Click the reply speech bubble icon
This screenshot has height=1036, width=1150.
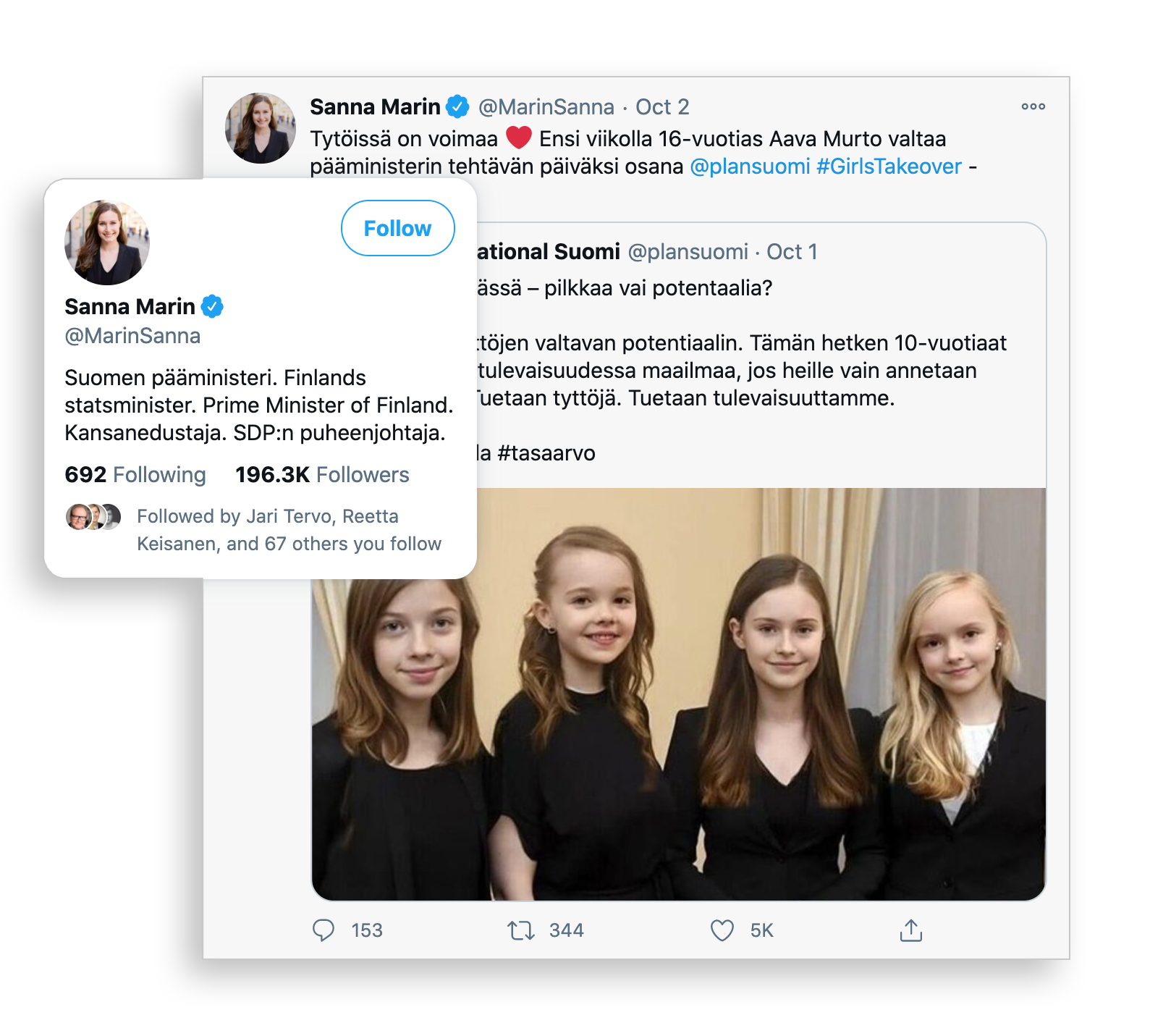tap(324, 930)
